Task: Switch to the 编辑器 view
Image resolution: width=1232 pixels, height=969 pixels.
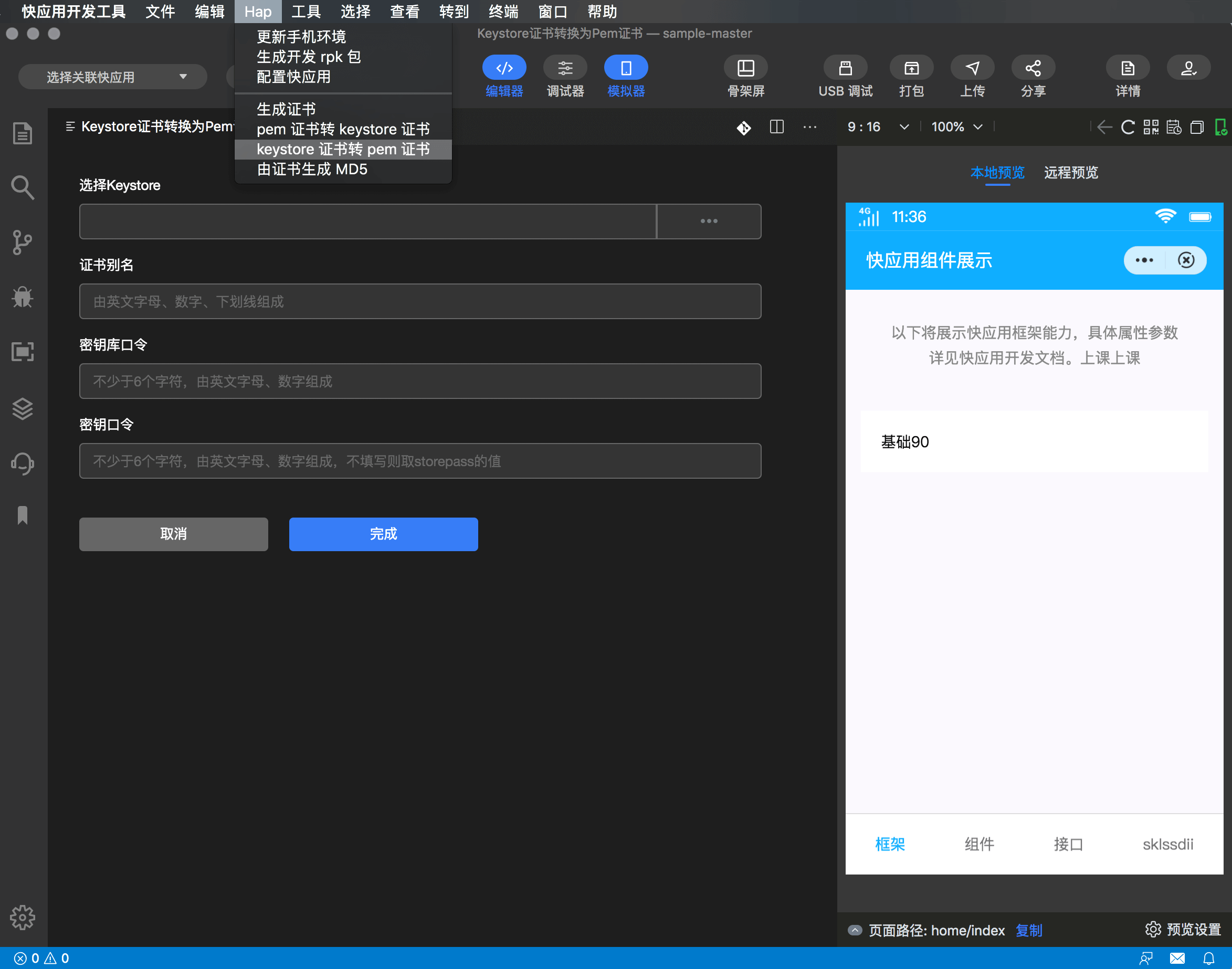Action: [504, 76]
